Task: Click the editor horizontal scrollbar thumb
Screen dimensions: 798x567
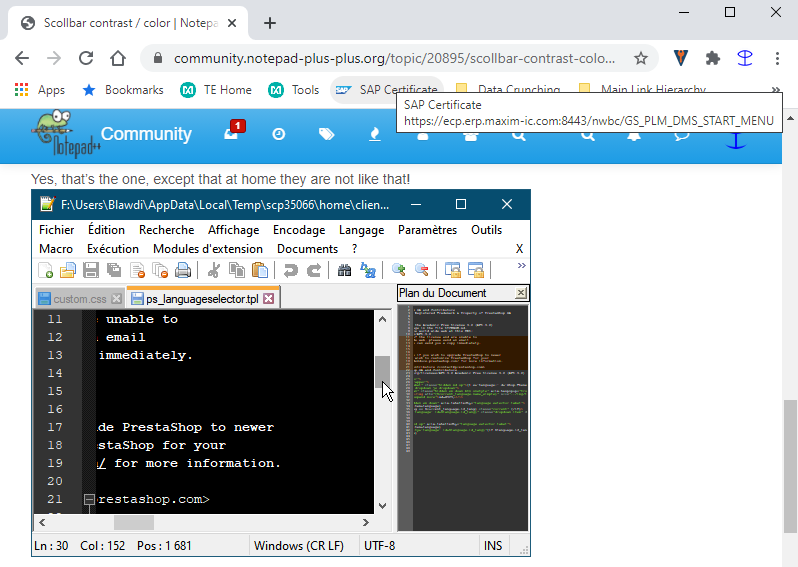Action: pyautogui.click(x=134, y=522)
